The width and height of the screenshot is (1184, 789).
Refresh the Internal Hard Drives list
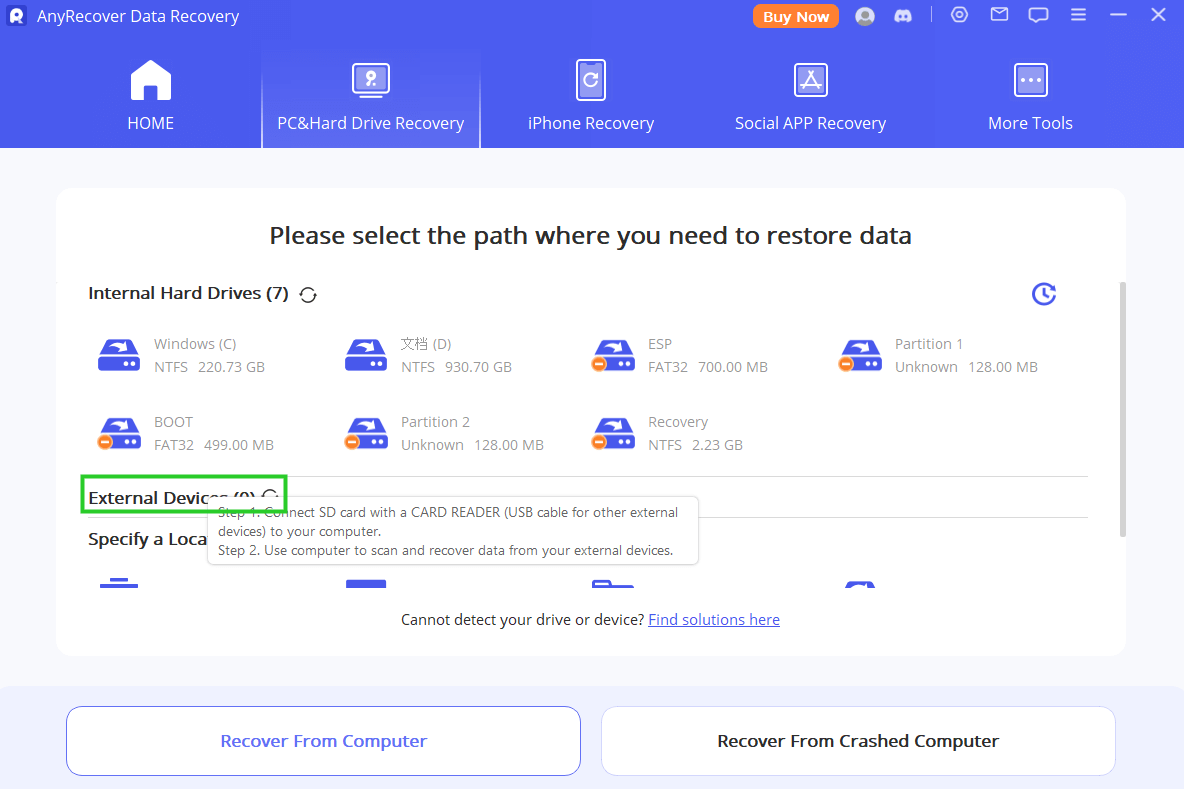[x=307, y=294]
